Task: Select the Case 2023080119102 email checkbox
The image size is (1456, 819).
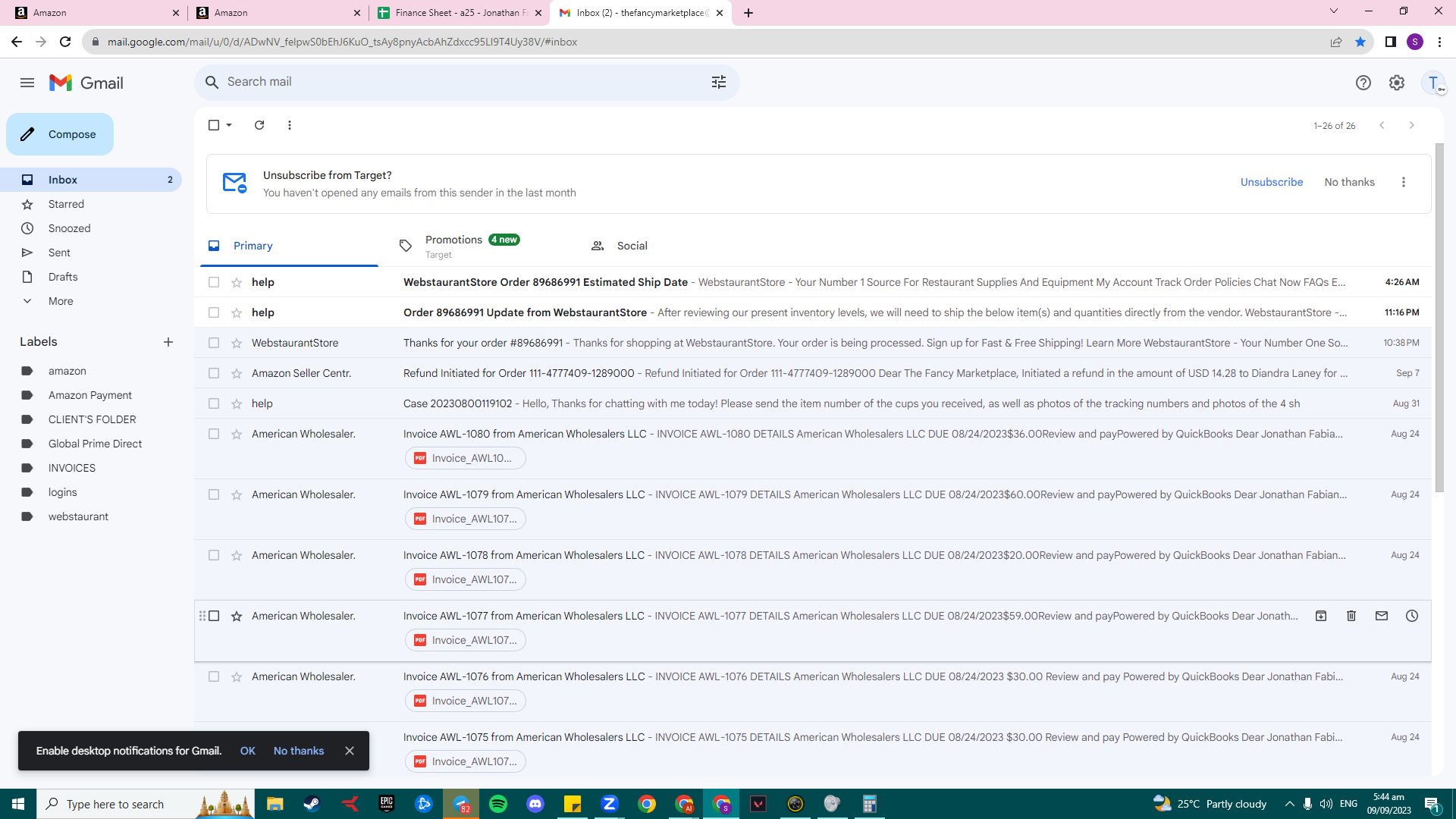Action: click(214, 403)
